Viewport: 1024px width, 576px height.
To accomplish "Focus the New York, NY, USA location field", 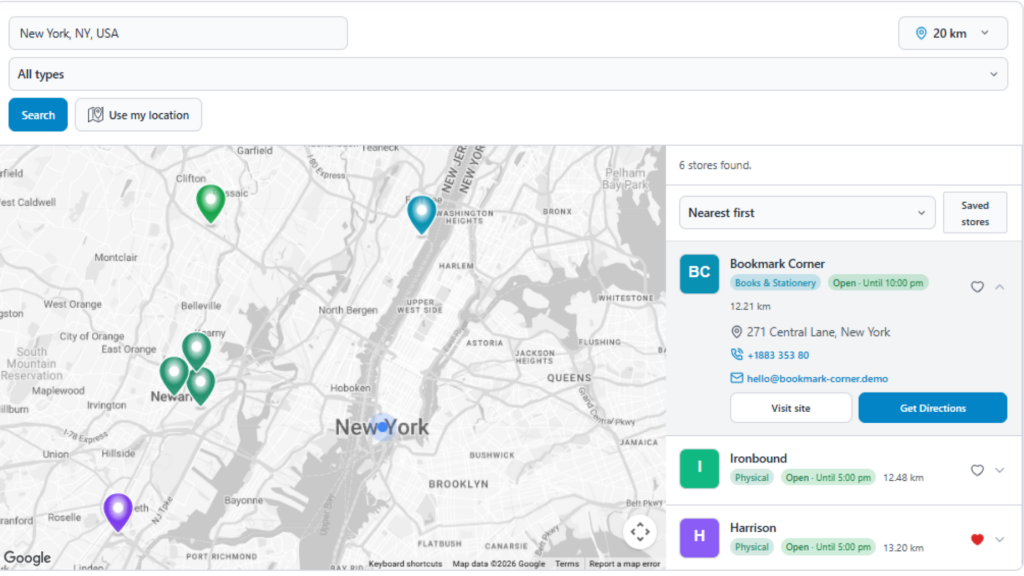I will (x=178, y=33).
